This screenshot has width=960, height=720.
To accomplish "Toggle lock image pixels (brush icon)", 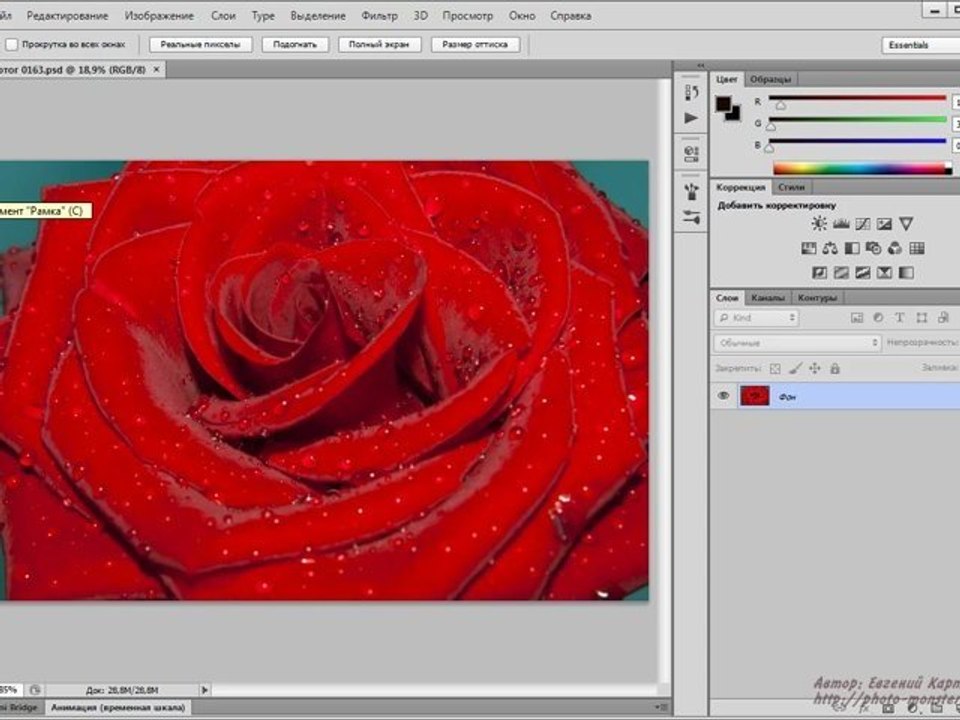I will tap(795, 369).
